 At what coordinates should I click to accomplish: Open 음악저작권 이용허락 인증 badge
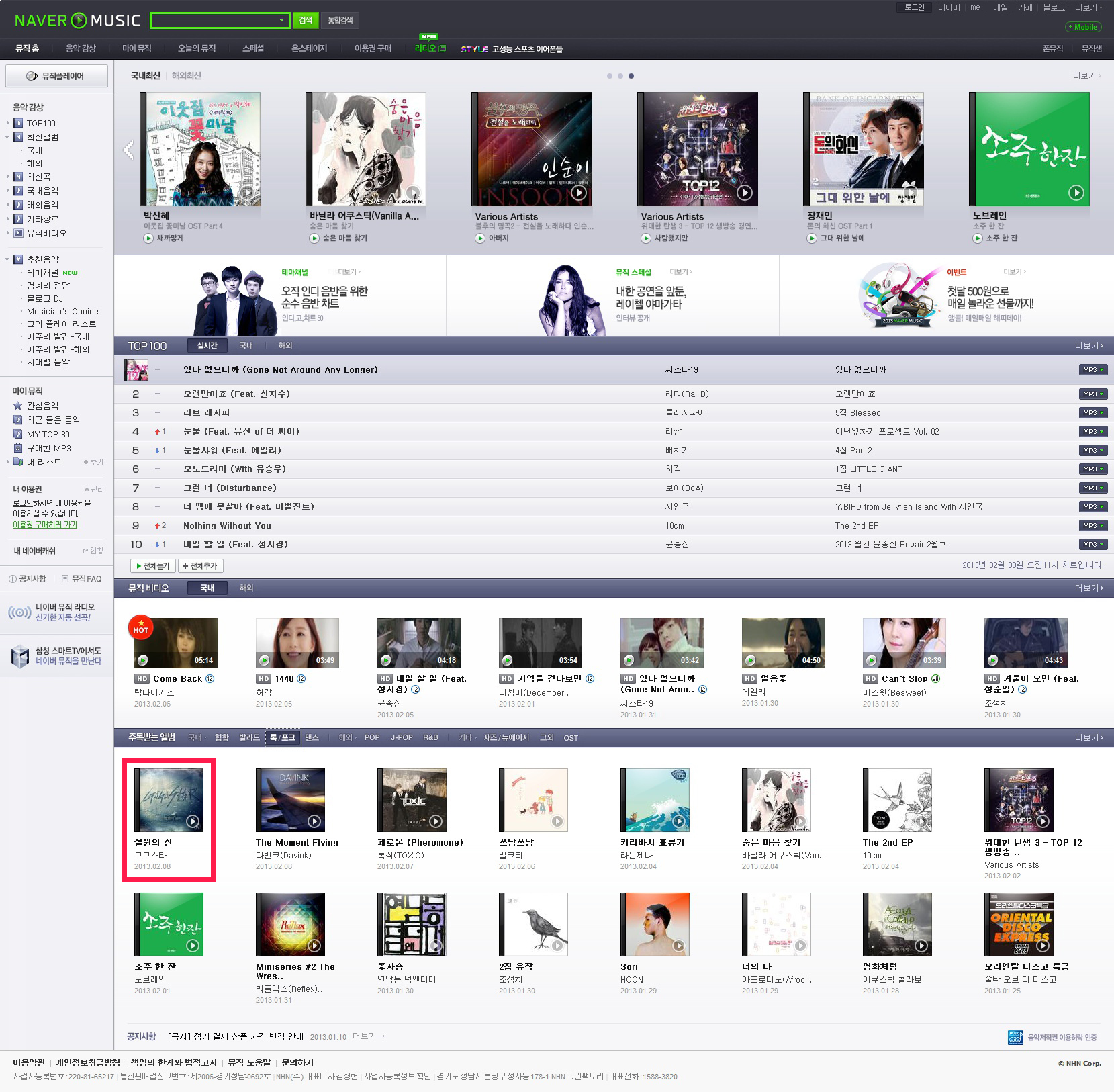(x=1052, y=1038)
